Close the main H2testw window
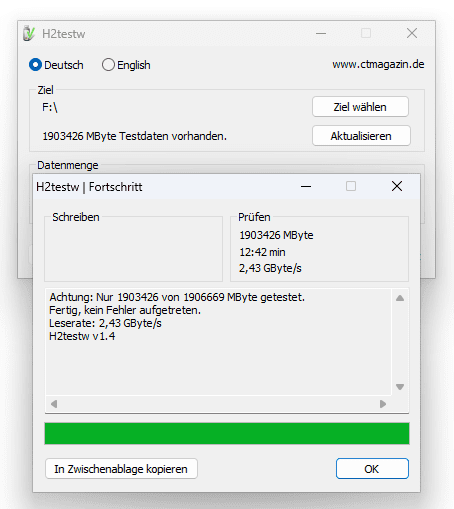Screen dimensions: 454x509 (412, 33)
